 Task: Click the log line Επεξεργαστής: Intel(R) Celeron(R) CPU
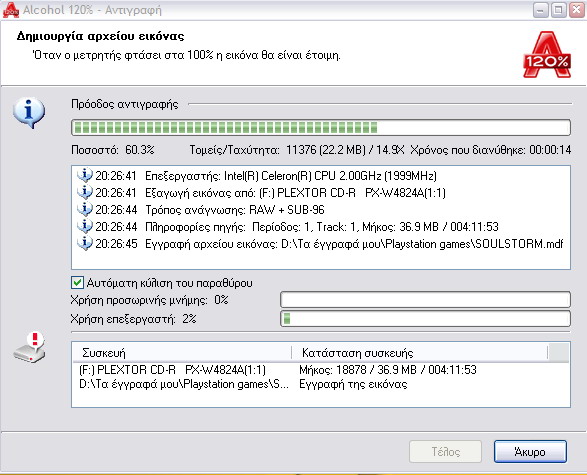[291, 176]
